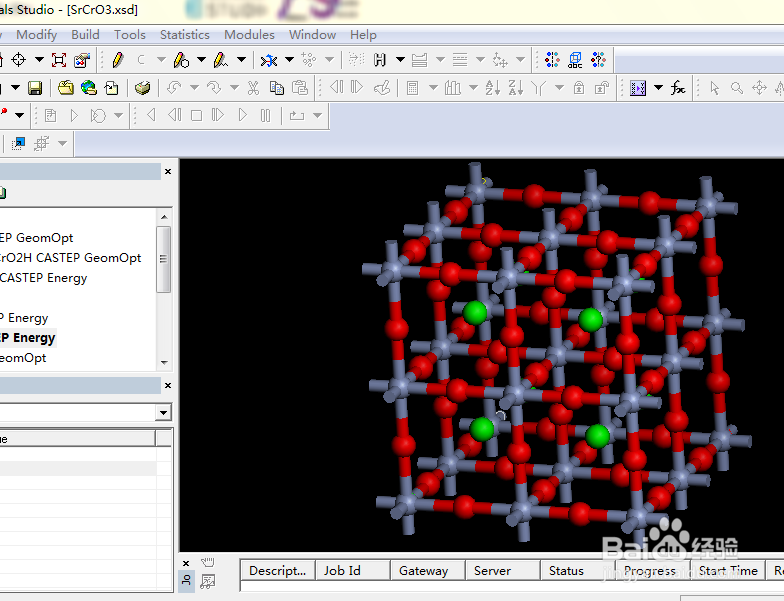
Task: Expand red pin tool dropdown arrow
Action: (x=19, y=116)
